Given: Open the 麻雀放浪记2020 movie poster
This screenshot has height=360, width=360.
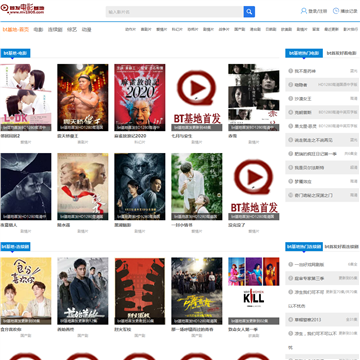Looking at the screenshot, I should coord(140,97).
